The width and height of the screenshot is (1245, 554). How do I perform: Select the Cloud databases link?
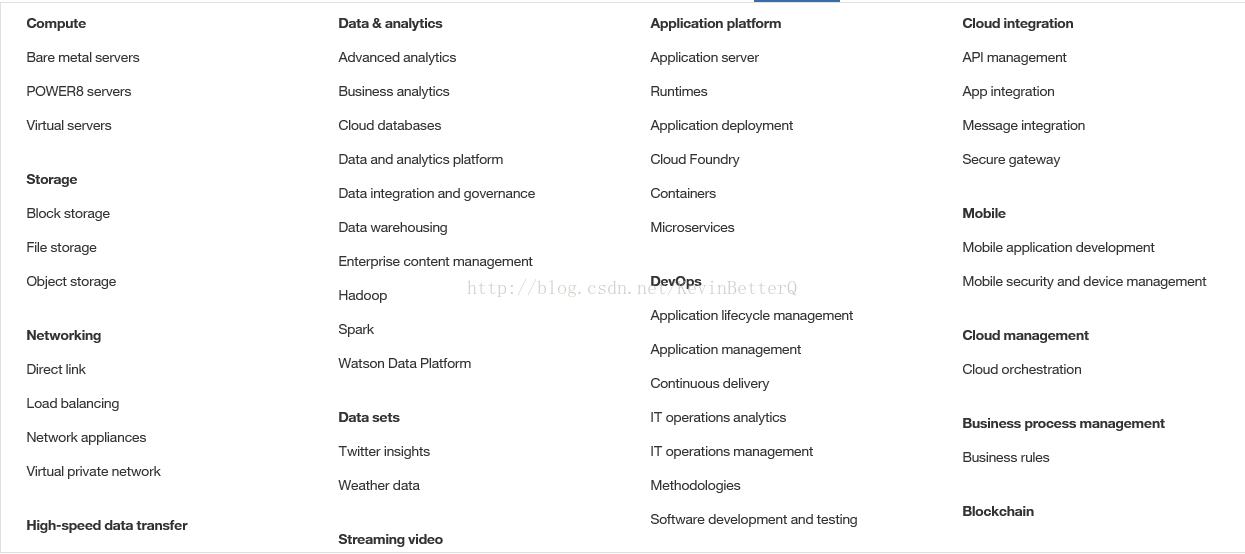pos(390,125)
